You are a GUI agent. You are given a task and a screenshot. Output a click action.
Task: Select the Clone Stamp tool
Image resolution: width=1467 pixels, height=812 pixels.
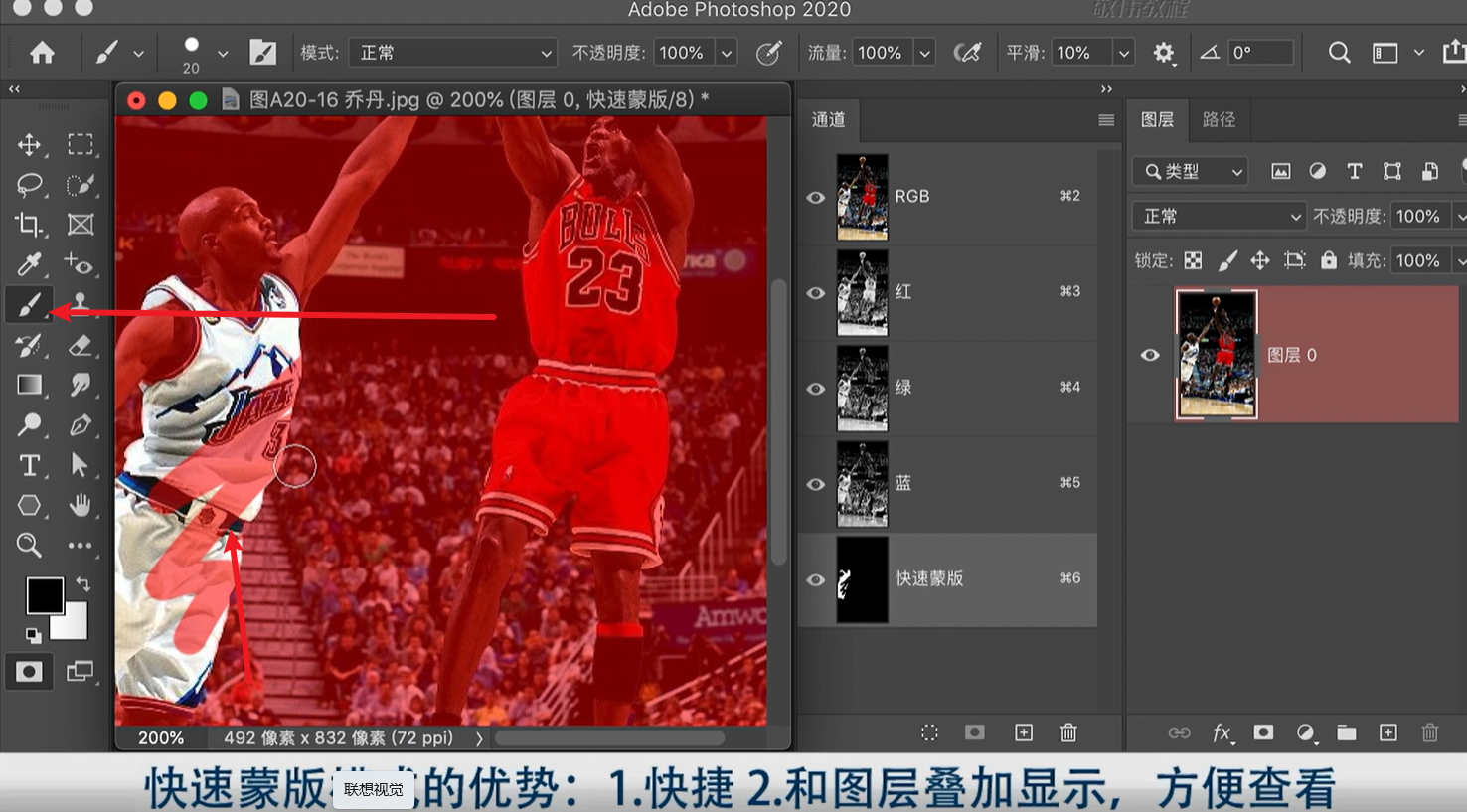(x=81, y=302)
